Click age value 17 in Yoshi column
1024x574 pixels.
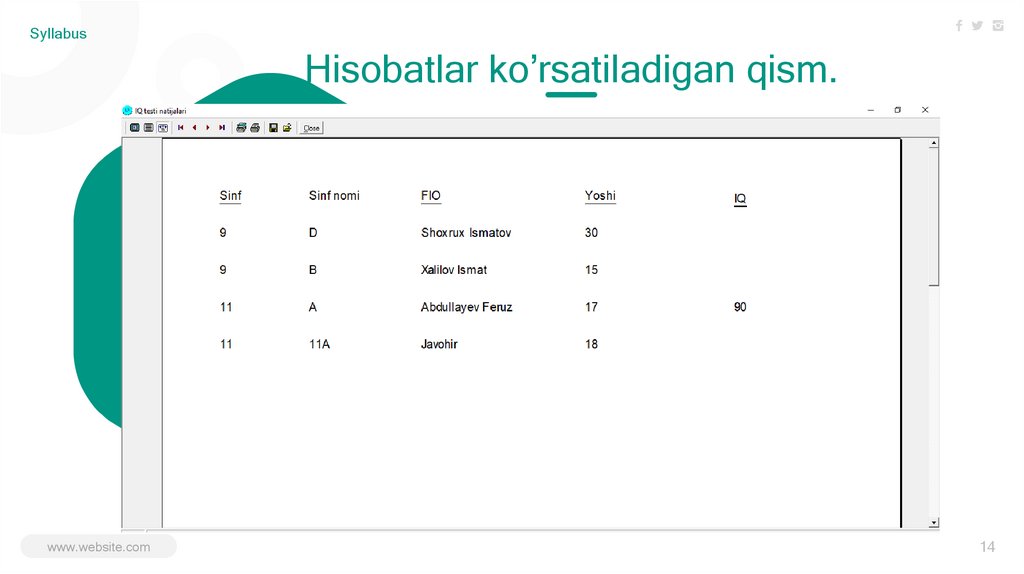592,308
